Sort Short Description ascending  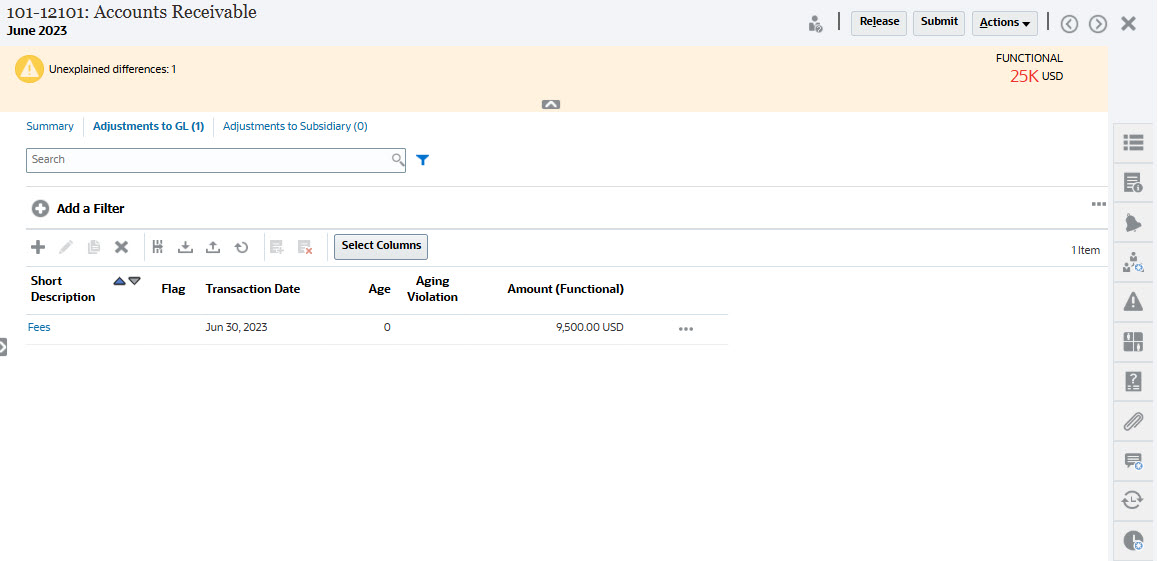click(120, 280)
